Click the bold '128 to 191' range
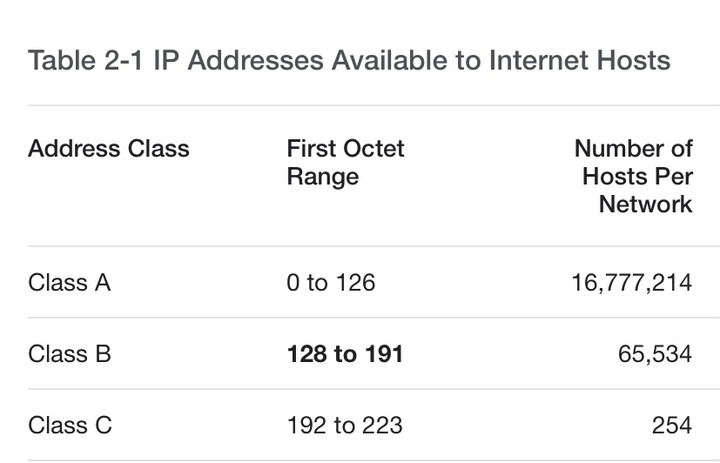The width and height of the screenshot is (720, 463). [x=345, y=354]
